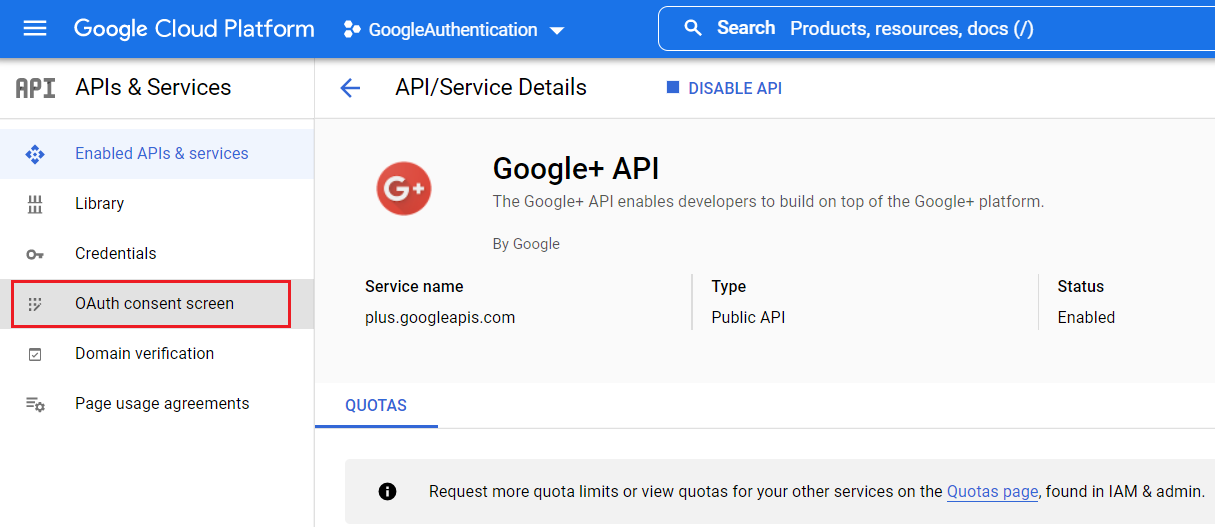Click the Page usage agreements icon
This screenshot has width=1215, height=527.
point(35,404)
